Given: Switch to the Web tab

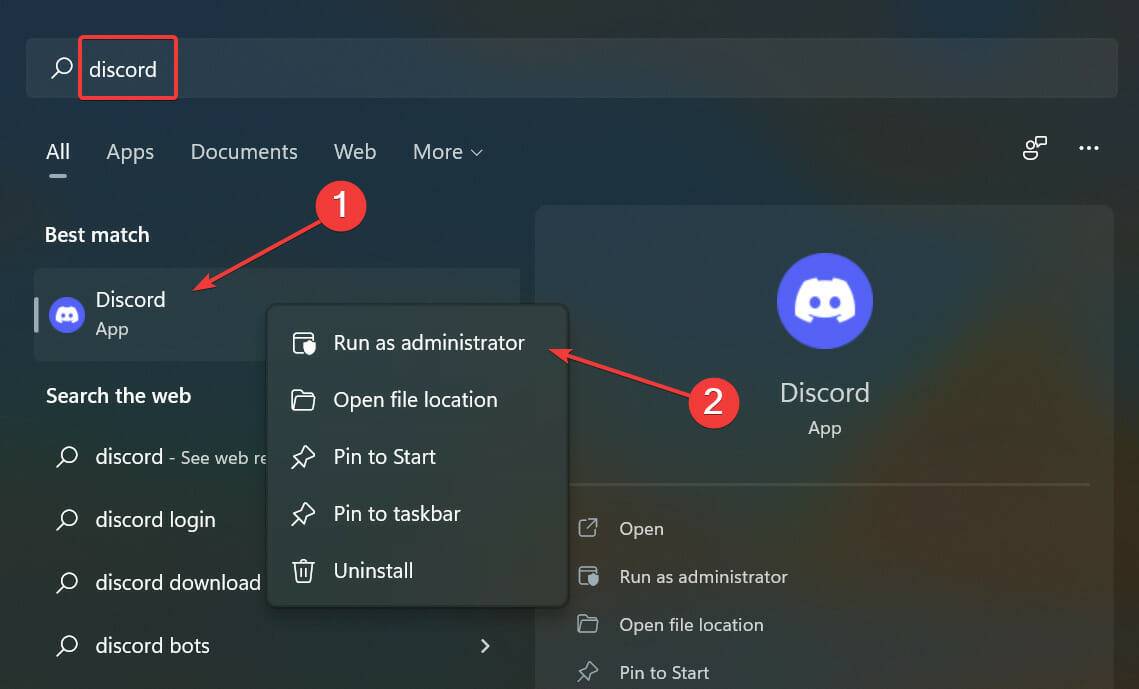Looking at the screenshot, I should point(354,152).
